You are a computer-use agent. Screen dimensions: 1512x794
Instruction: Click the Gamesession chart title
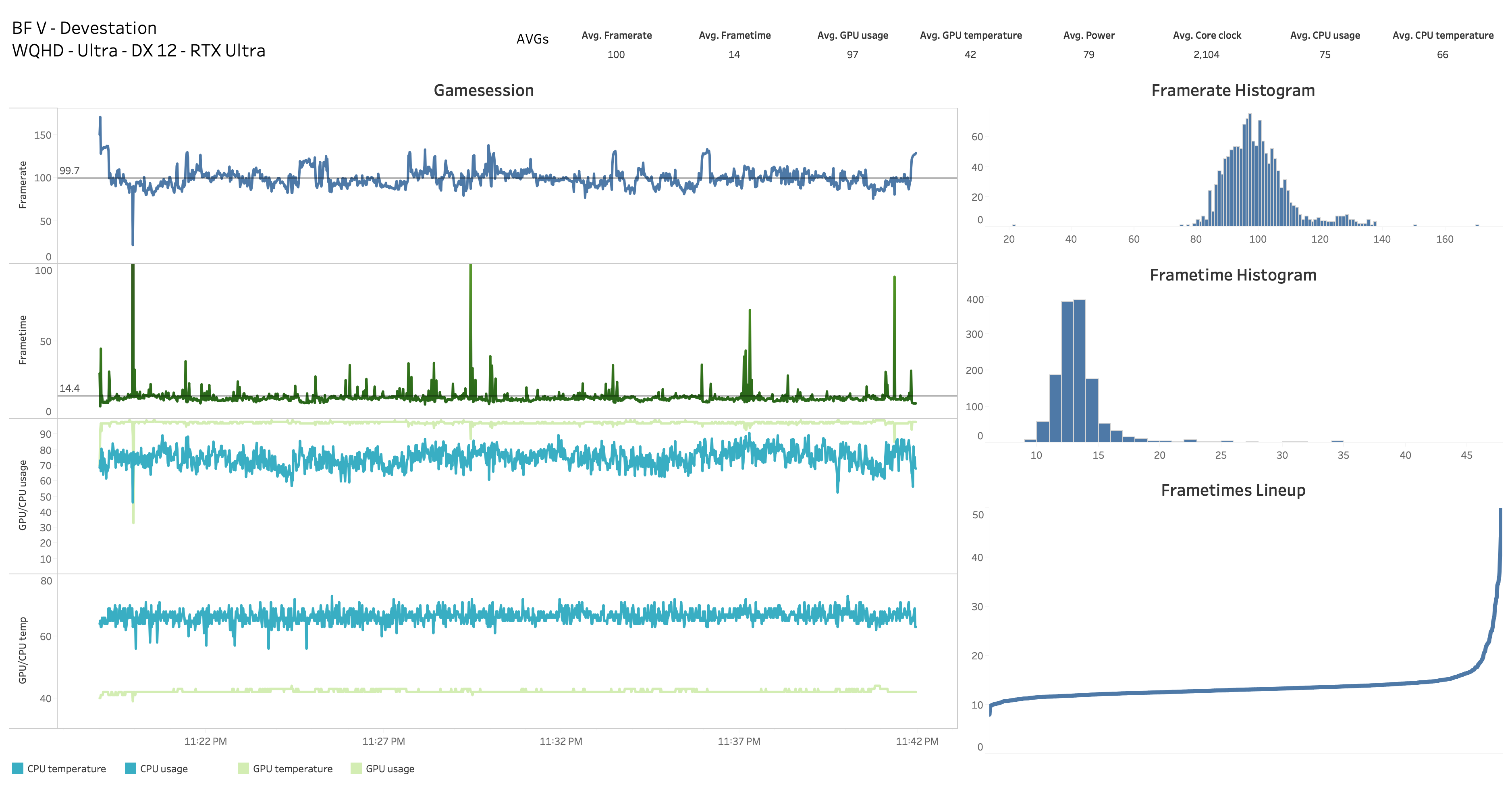click(483, 90)
